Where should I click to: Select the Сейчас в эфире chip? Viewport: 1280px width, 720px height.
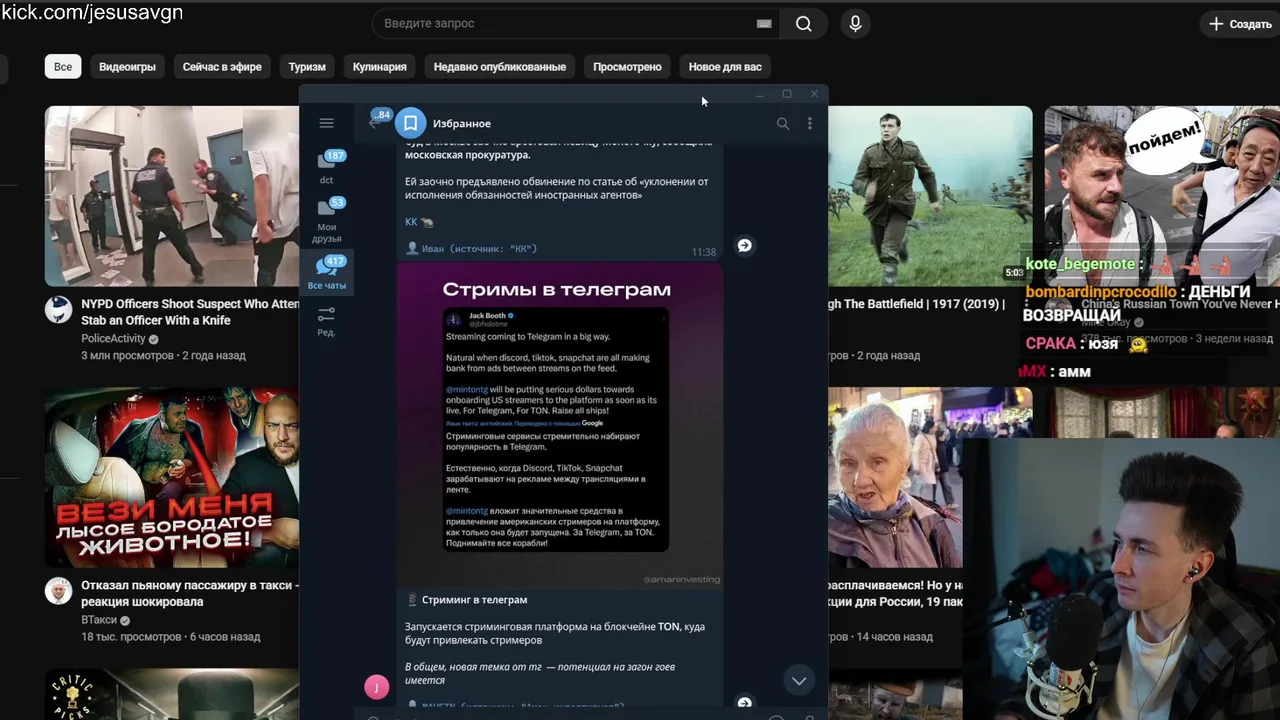coord(222,67)
